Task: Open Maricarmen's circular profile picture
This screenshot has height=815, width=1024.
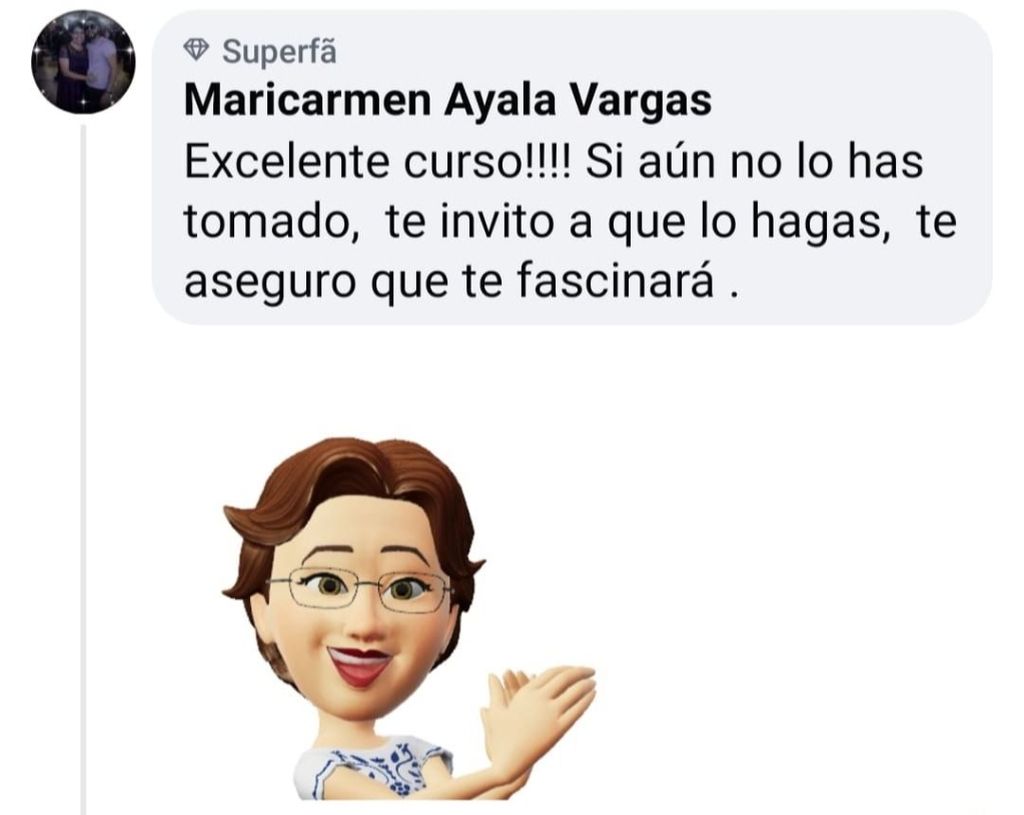Action: pos(83,62)
